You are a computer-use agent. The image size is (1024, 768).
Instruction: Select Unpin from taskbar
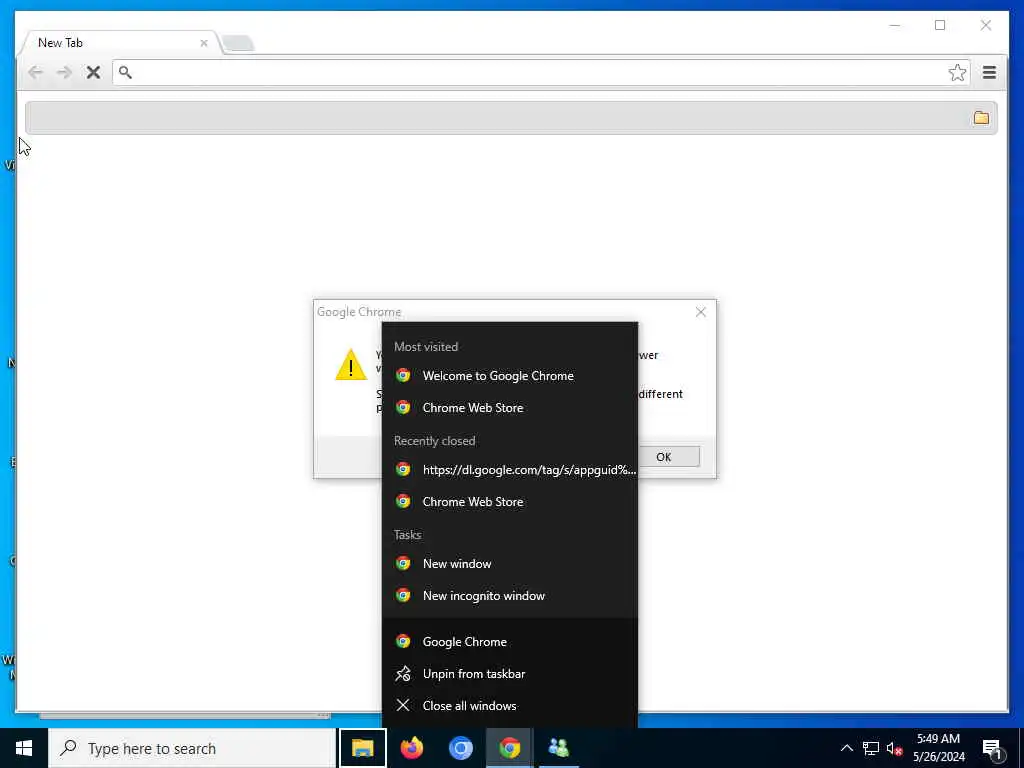510,673
